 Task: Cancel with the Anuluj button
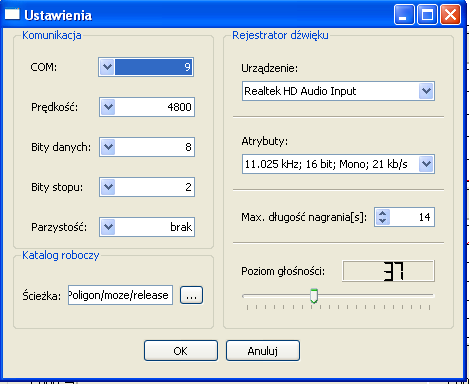click(x=263, y=351)
